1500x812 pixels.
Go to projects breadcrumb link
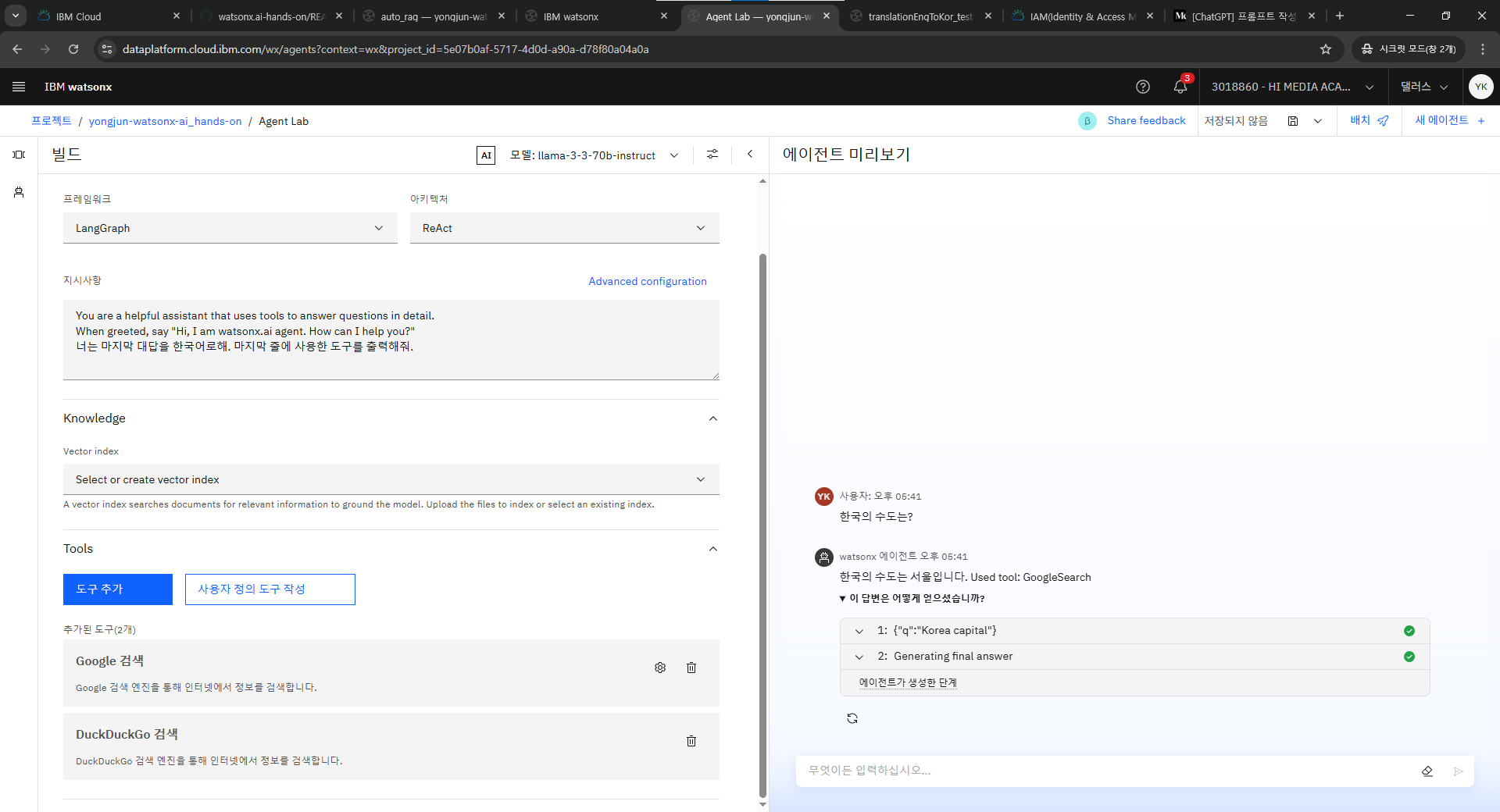click(x=52, y=121)
